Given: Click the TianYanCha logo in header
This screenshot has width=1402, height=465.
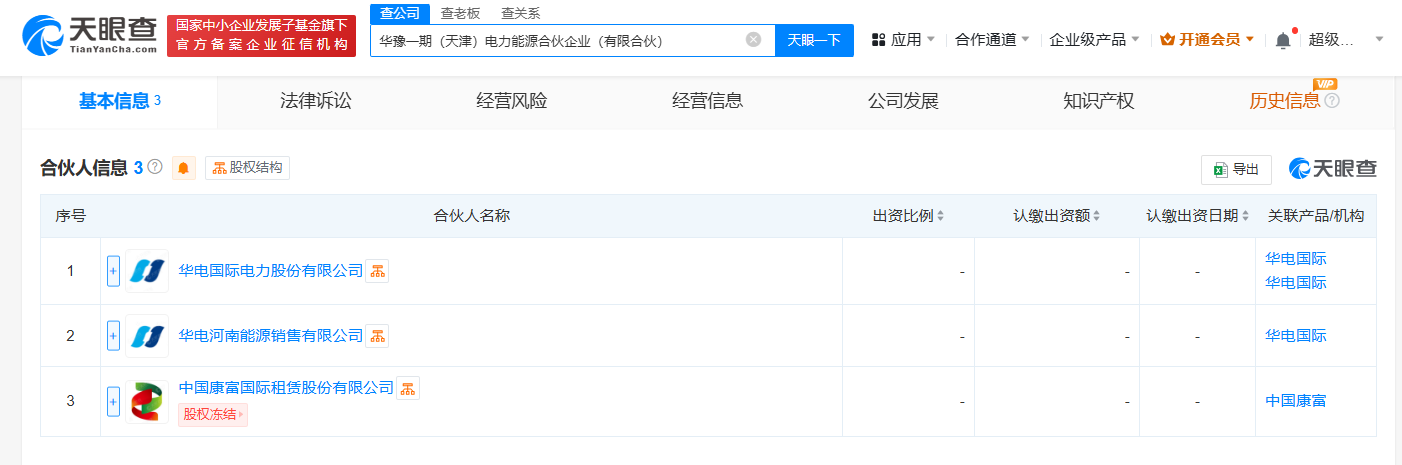Looking at the screenshot, I should click(x=90, y=36).
